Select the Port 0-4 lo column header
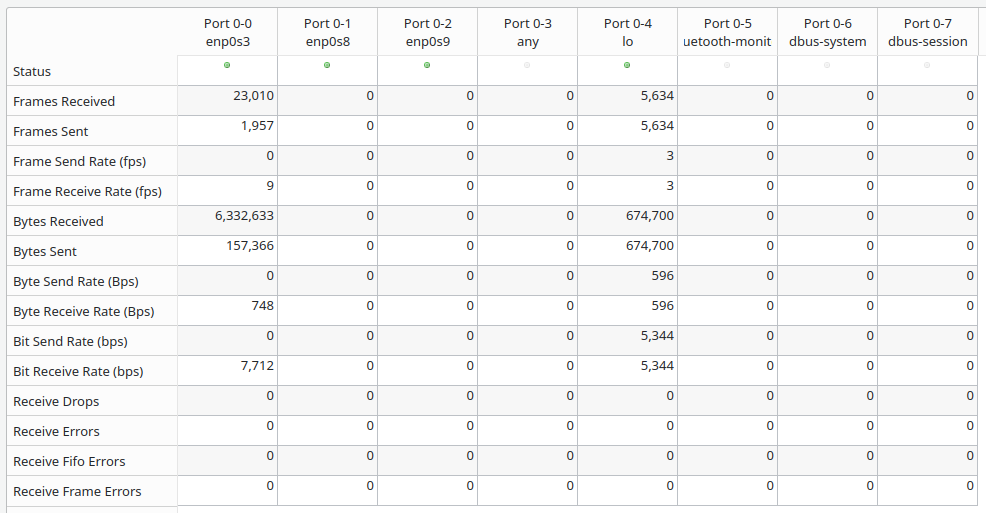Viewport: 986px width, 513px height. 627,32
